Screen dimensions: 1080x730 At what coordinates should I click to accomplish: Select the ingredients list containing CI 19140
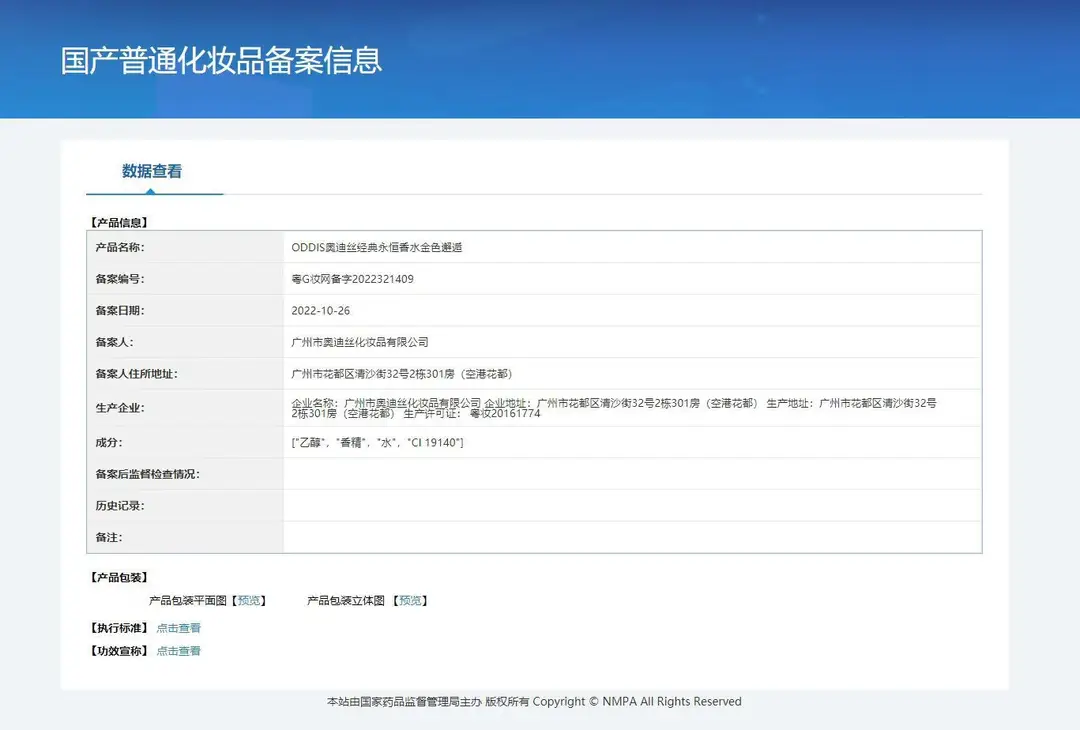tap(377, 443)
